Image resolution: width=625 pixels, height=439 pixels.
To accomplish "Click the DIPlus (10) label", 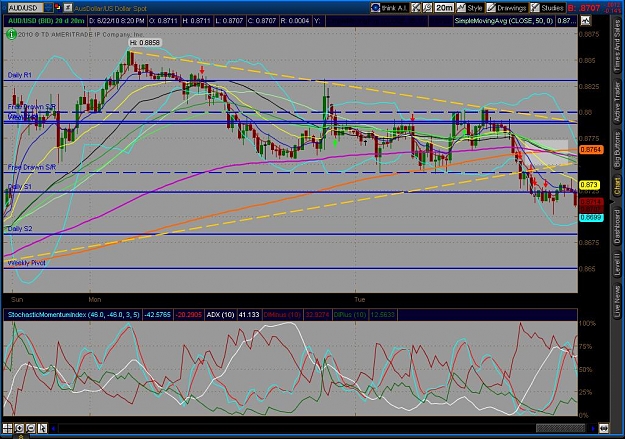I will tap(350, 315).
